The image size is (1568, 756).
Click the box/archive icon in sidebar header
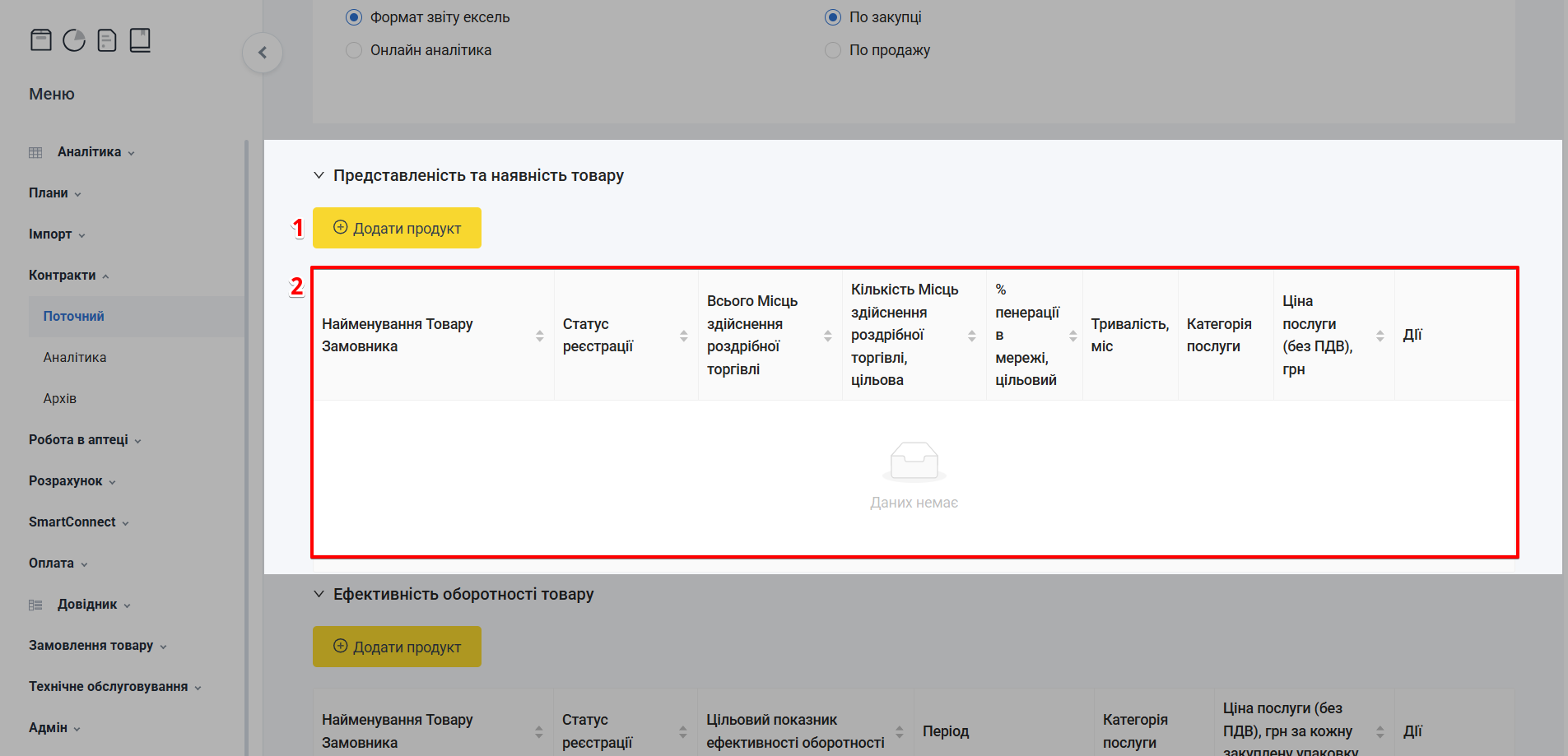[41, 39]
